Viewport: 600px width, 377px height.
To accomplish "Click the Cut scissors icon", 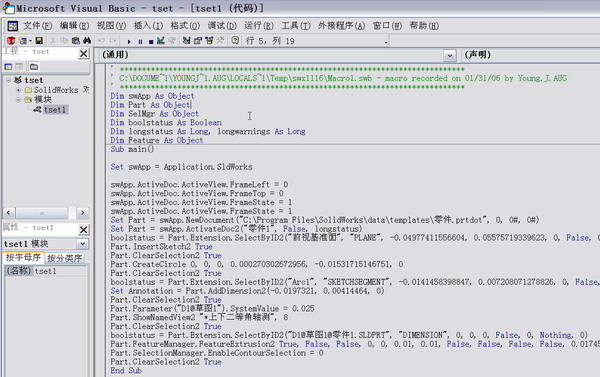I will (x=53, y=41).
